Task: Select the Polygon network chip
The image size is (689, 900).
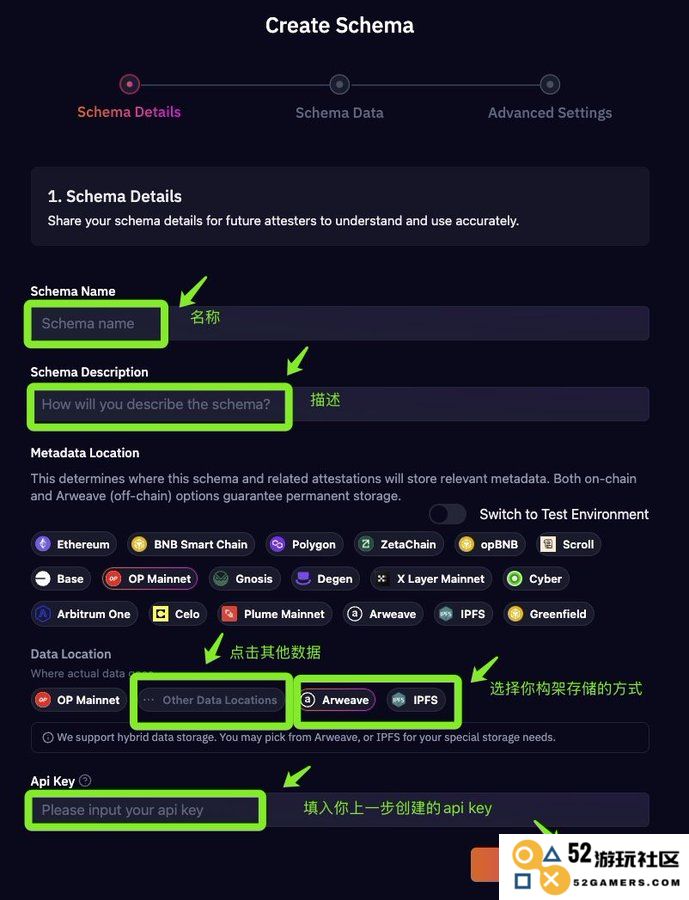Action: (304, 544)
